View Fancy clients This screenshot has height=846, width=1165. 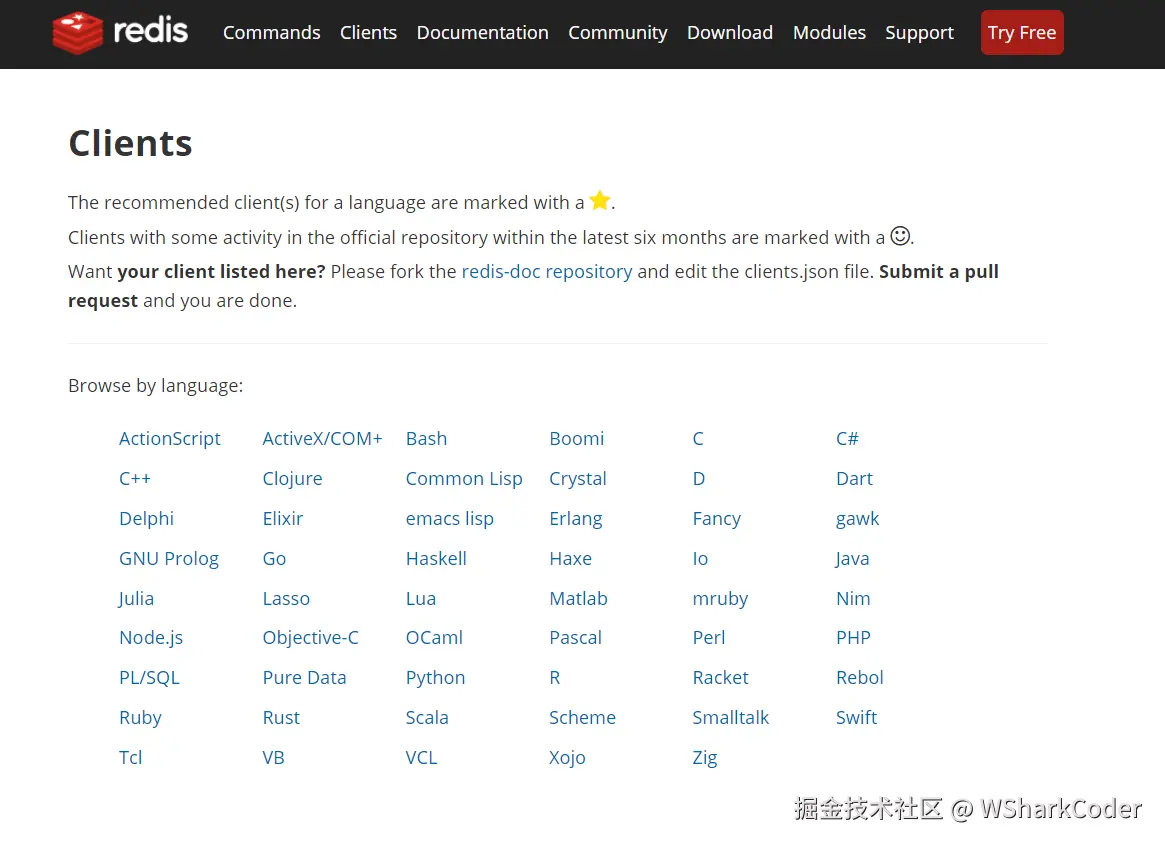(x=716, y=519)
